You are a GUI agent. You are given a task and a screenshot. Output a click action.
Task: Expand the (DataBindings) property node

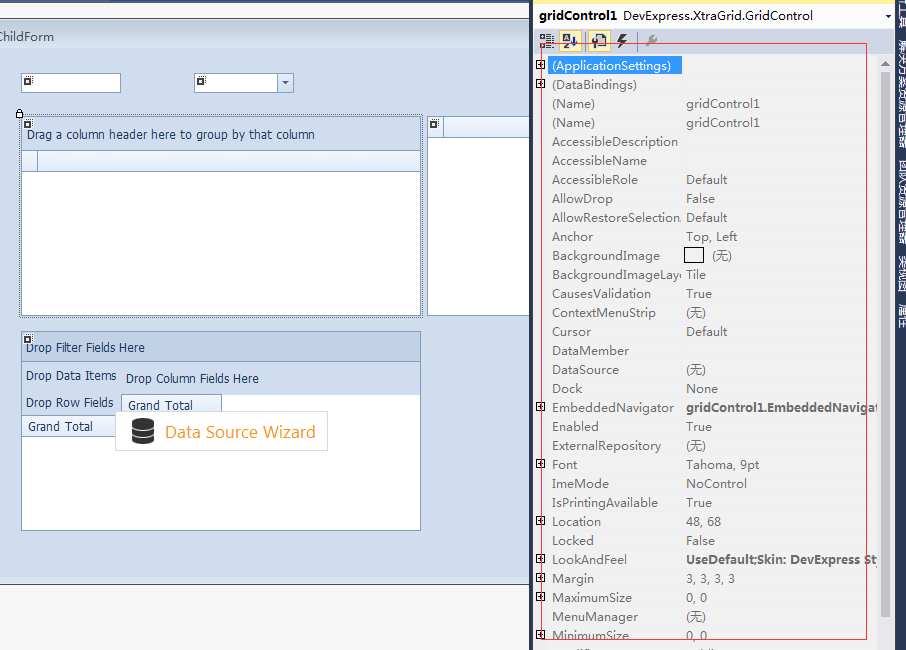(541, 84)
